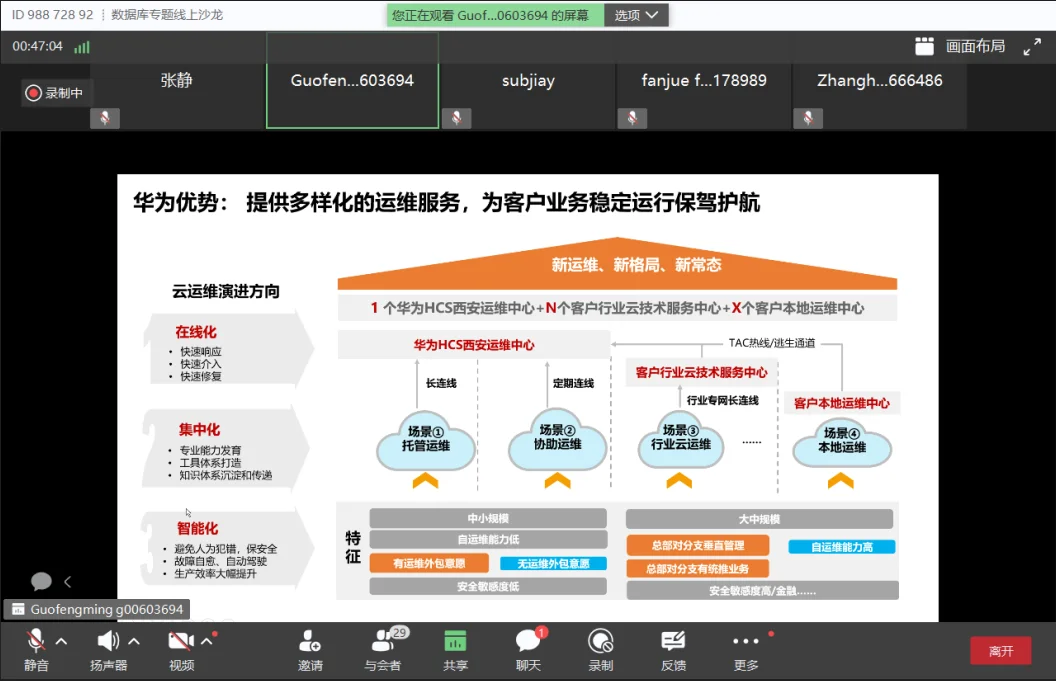
Task: Toggle the 扬声器 speaker button
Action: pos(108,642)
